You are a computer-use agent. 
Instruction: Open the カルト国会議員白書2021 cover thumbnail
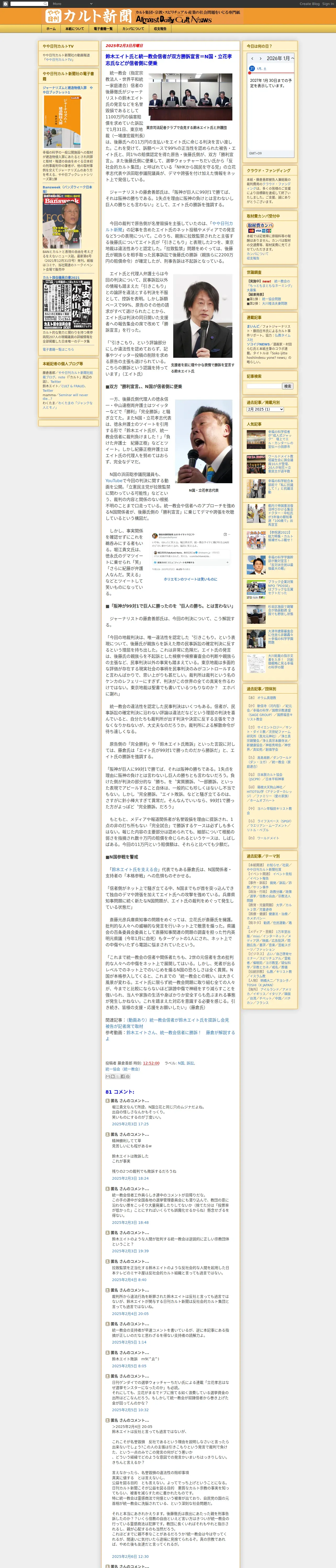68,304
